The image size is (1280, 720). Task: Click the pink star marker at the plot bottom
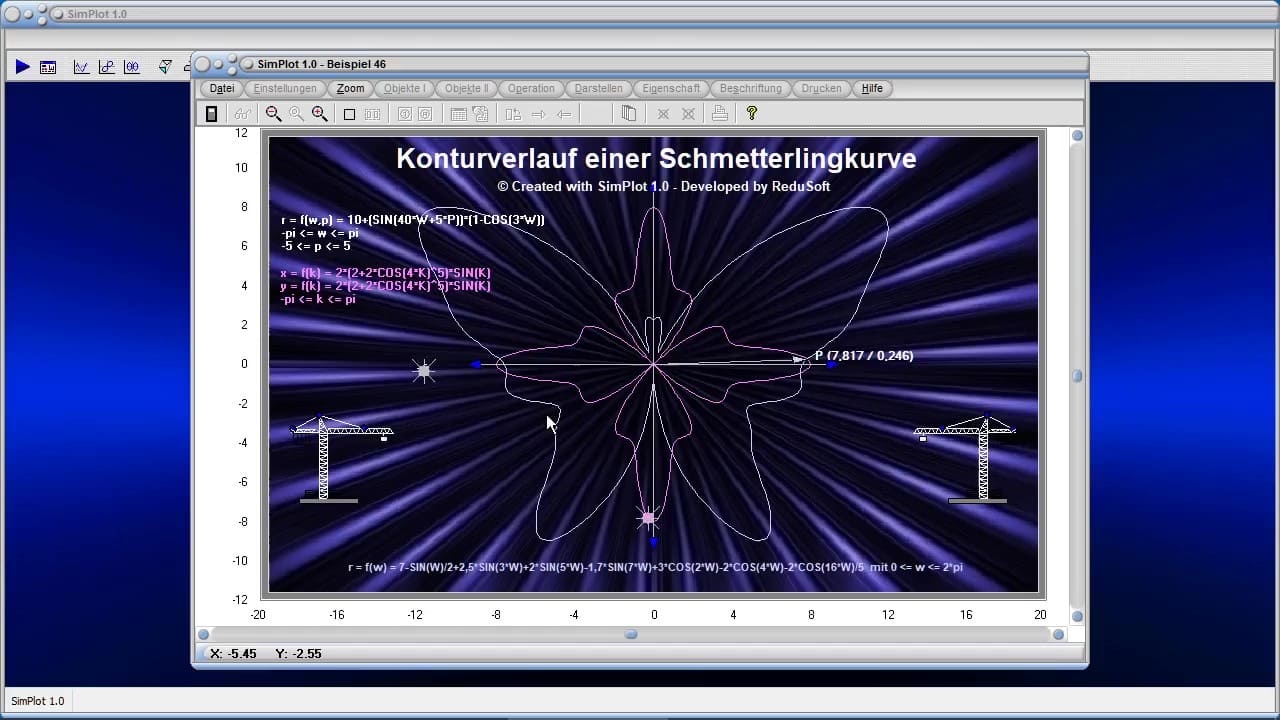coord(648,518)
